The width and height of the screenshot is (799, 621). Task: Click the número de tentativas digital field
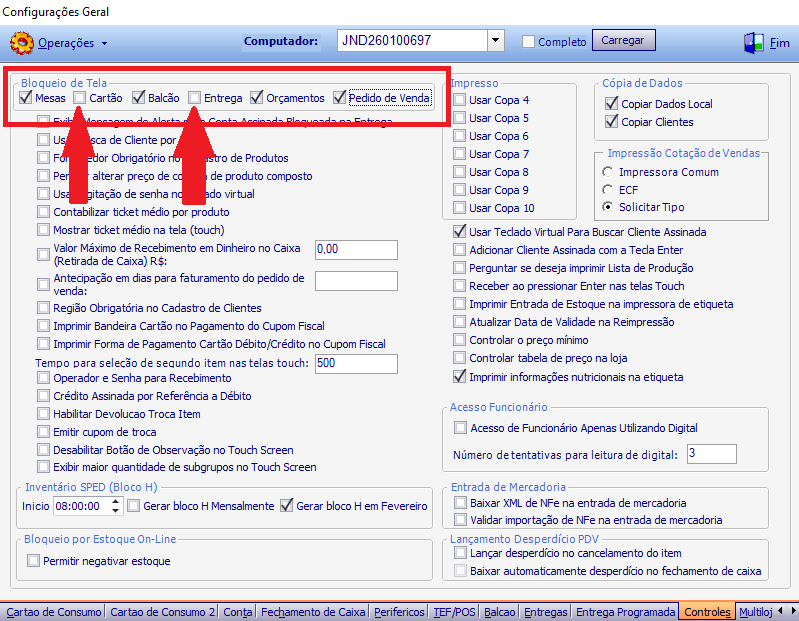point(711,454)
